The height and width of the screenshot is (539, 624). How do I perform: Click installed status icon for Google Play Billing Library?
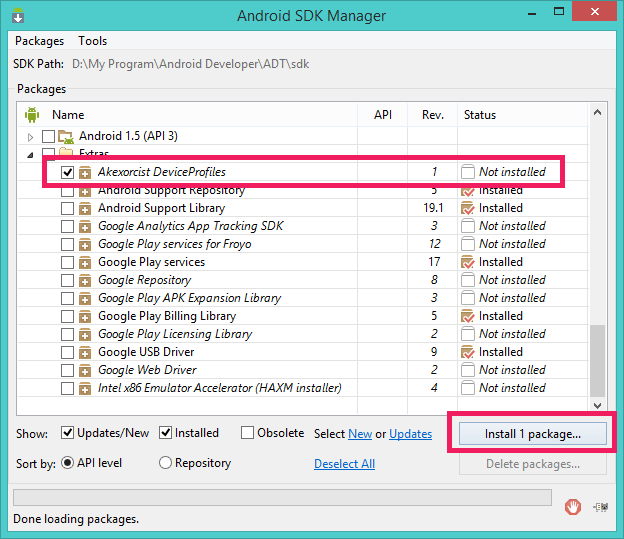(468, 316)
